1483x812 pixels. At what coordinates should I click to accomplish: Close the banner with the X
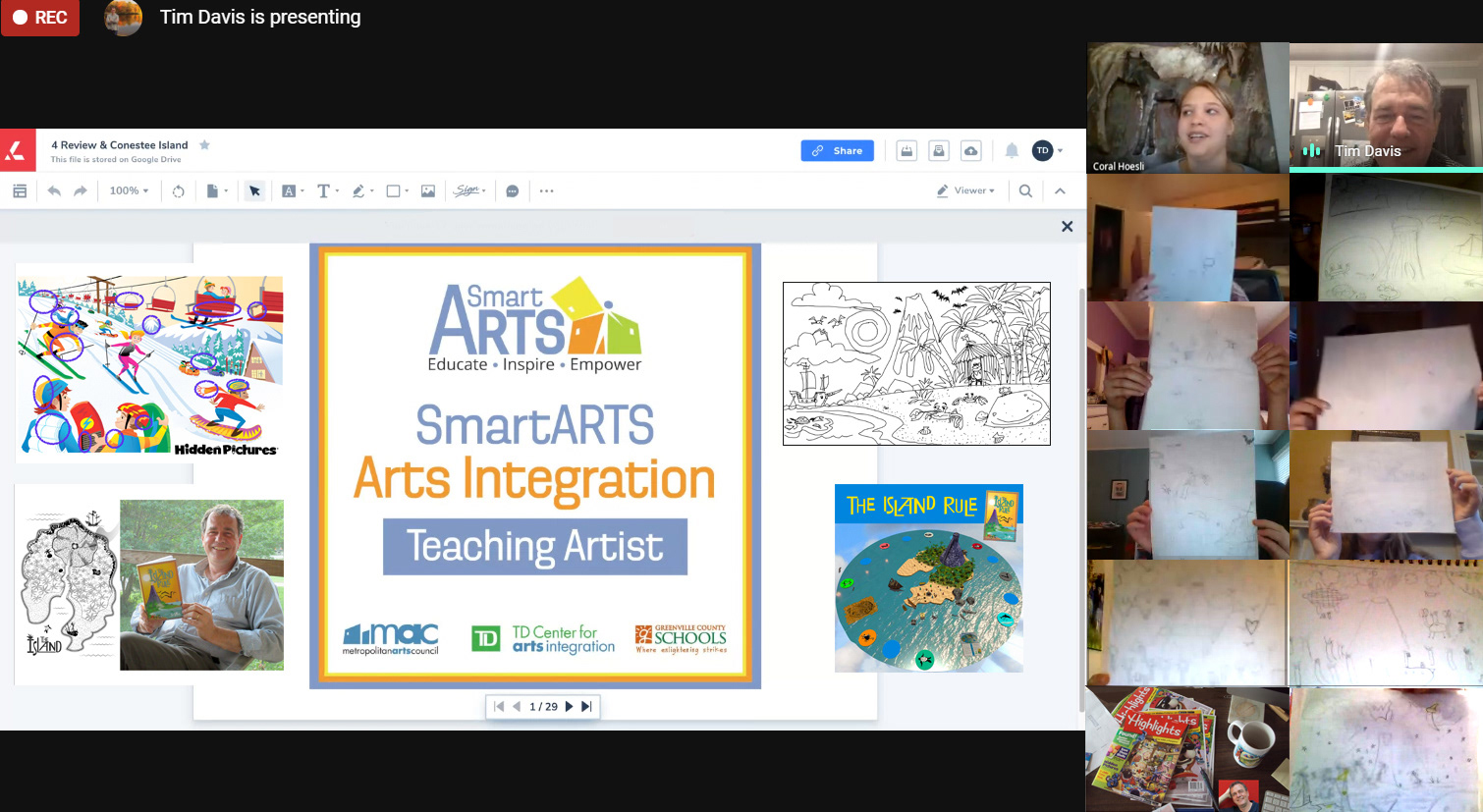(x=1067, y=226)
